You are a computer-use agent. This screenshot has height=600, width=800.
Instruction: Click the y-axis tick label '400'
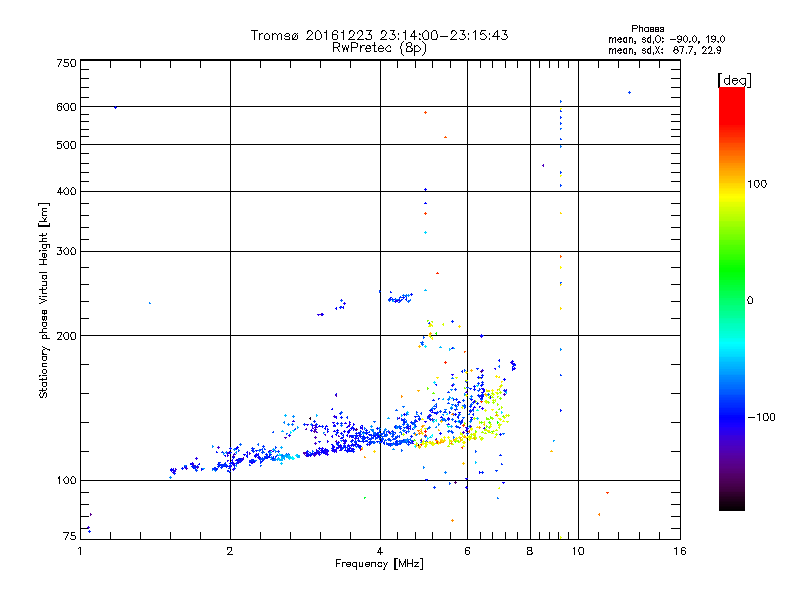[x=66, y=192]
